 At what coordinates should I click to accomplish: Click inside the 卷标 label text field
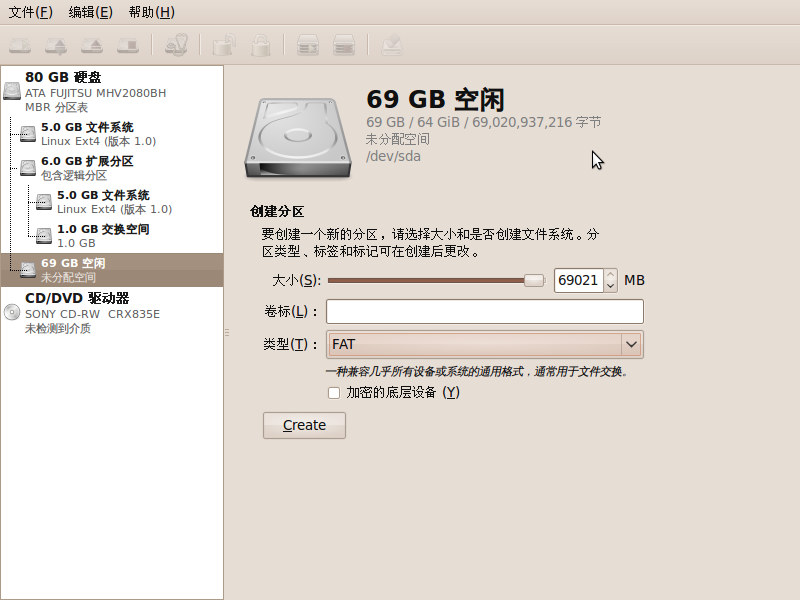[x=485, y=311]
